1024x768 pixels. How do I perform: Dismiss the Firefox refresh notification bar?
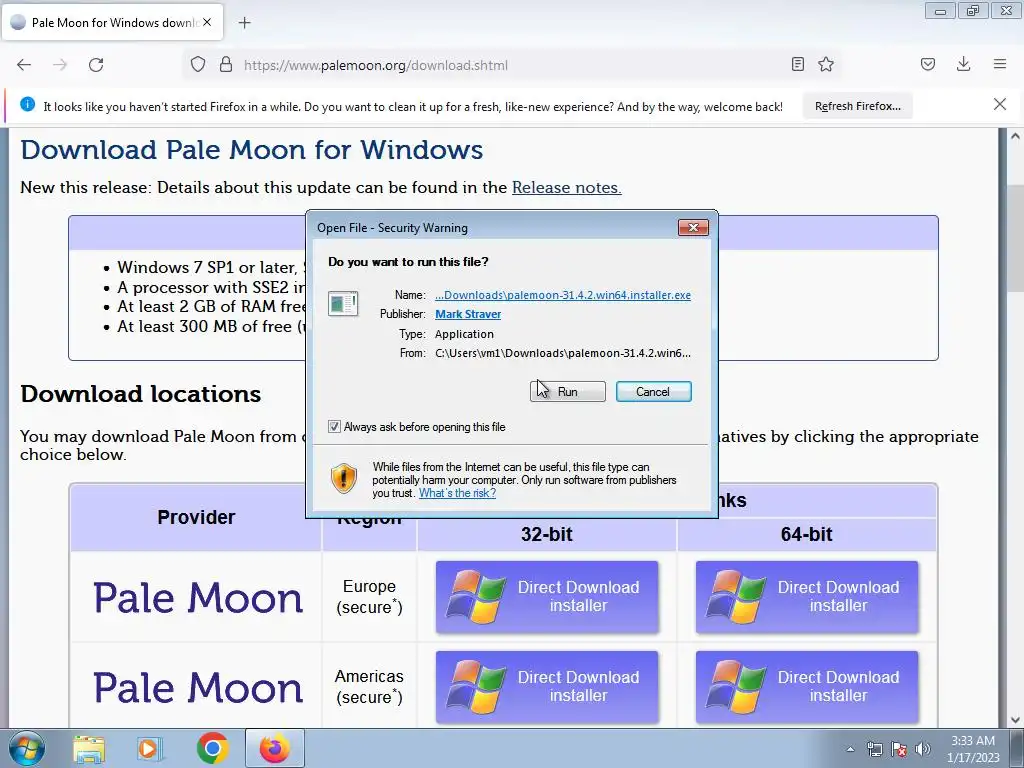pyautogui.click(x=1000, y=104)
